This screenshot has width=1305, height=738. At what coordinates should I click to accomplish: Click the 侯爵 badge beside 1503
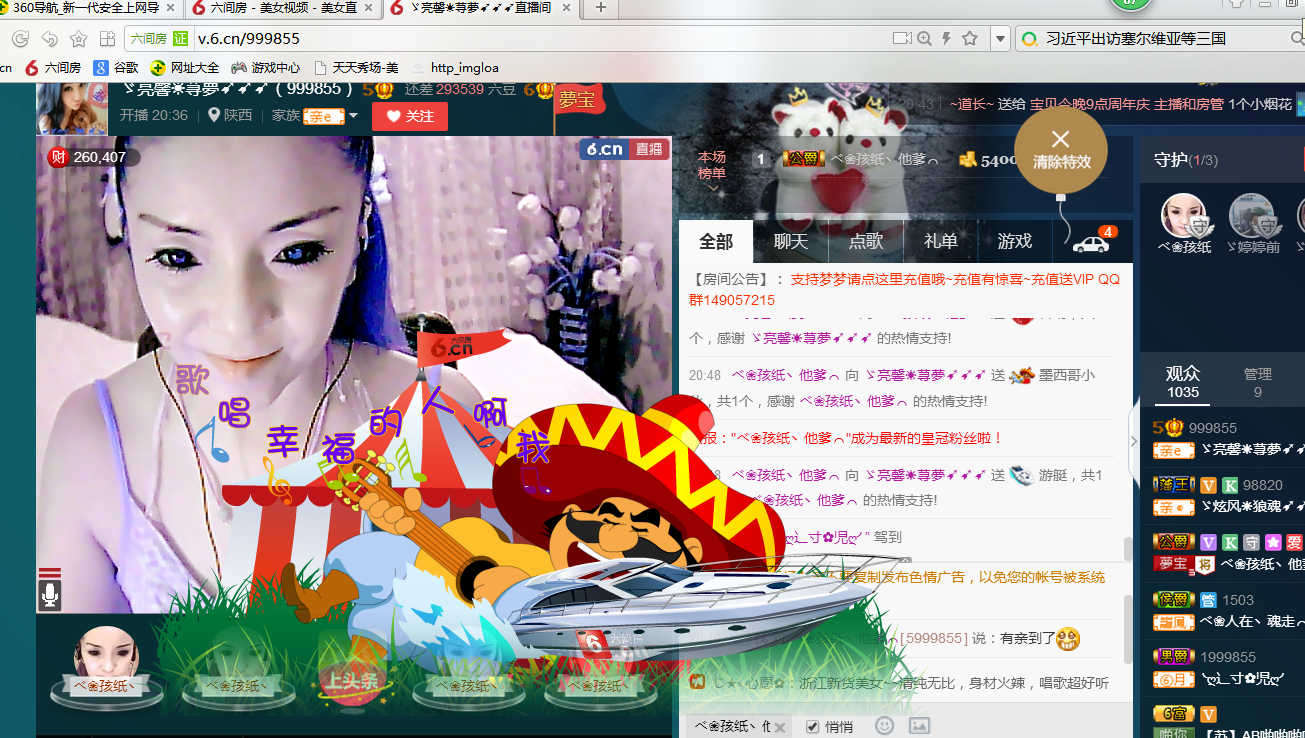(1173, 599)
